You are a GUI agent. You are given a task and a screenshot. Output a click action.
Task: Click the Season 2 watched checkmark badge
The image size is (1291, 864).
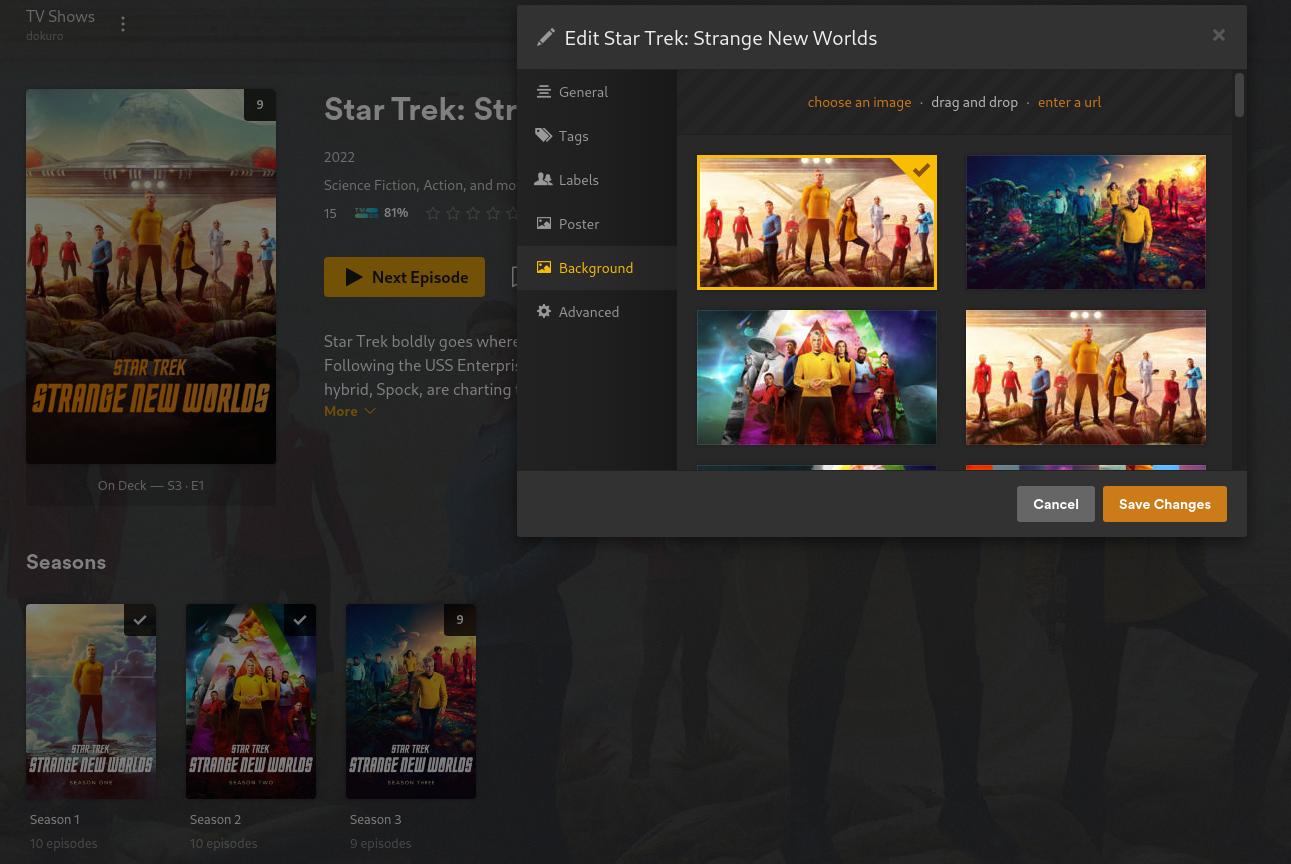[x=300, y=620]
